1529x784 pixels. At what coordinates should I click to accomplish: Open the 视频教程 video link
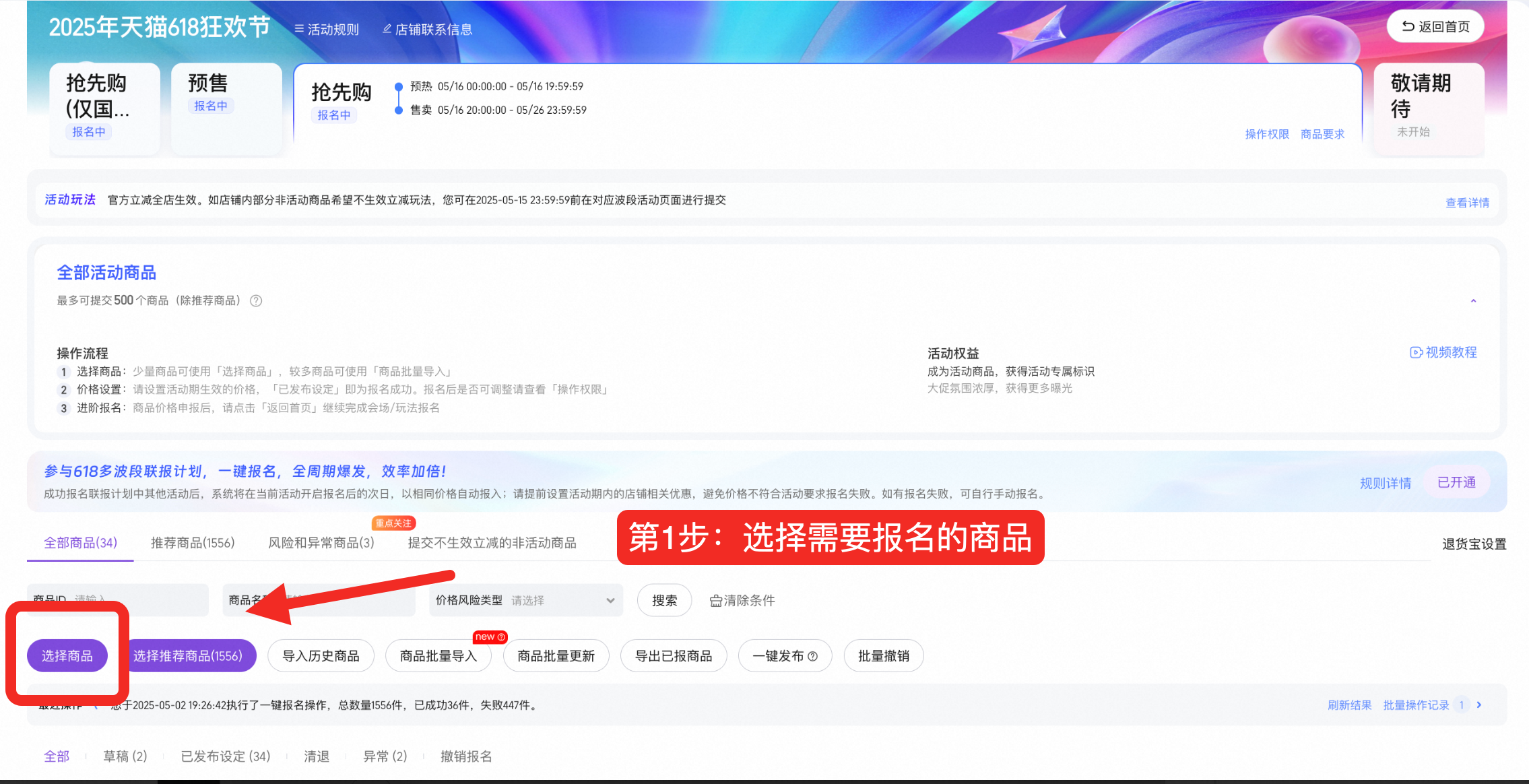coord(1443,352)
